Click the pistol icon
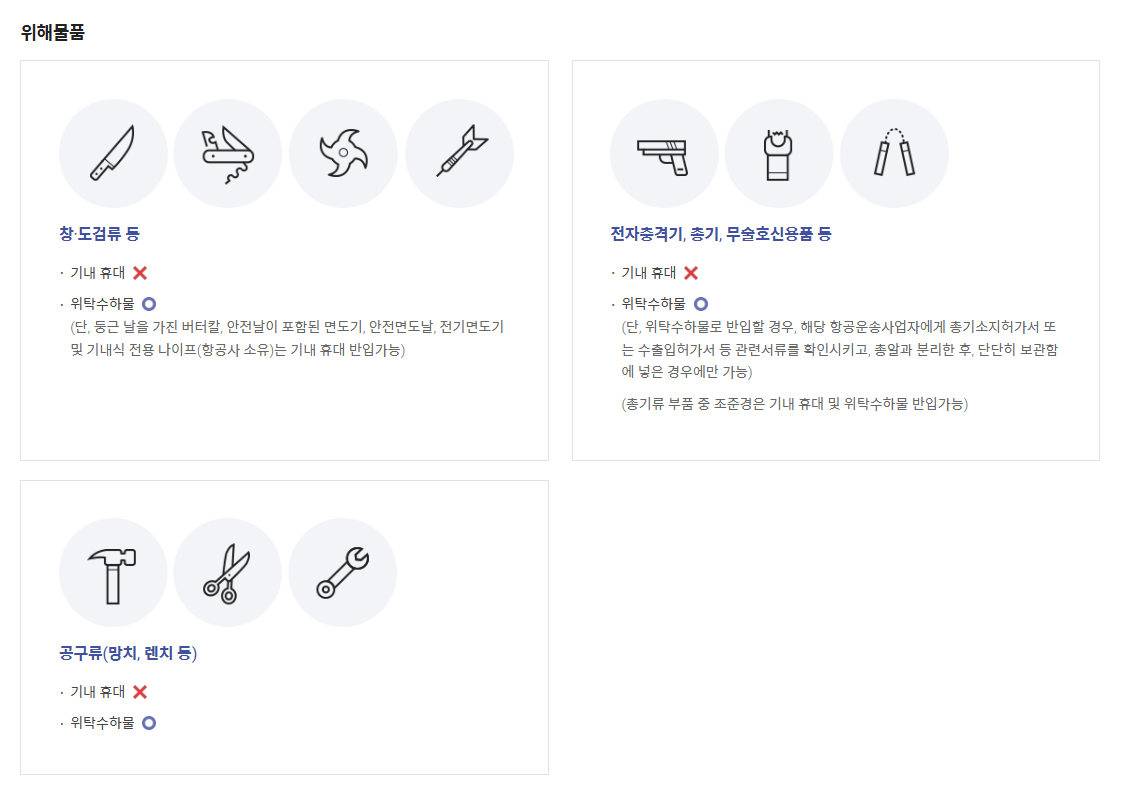 [664, 152]
